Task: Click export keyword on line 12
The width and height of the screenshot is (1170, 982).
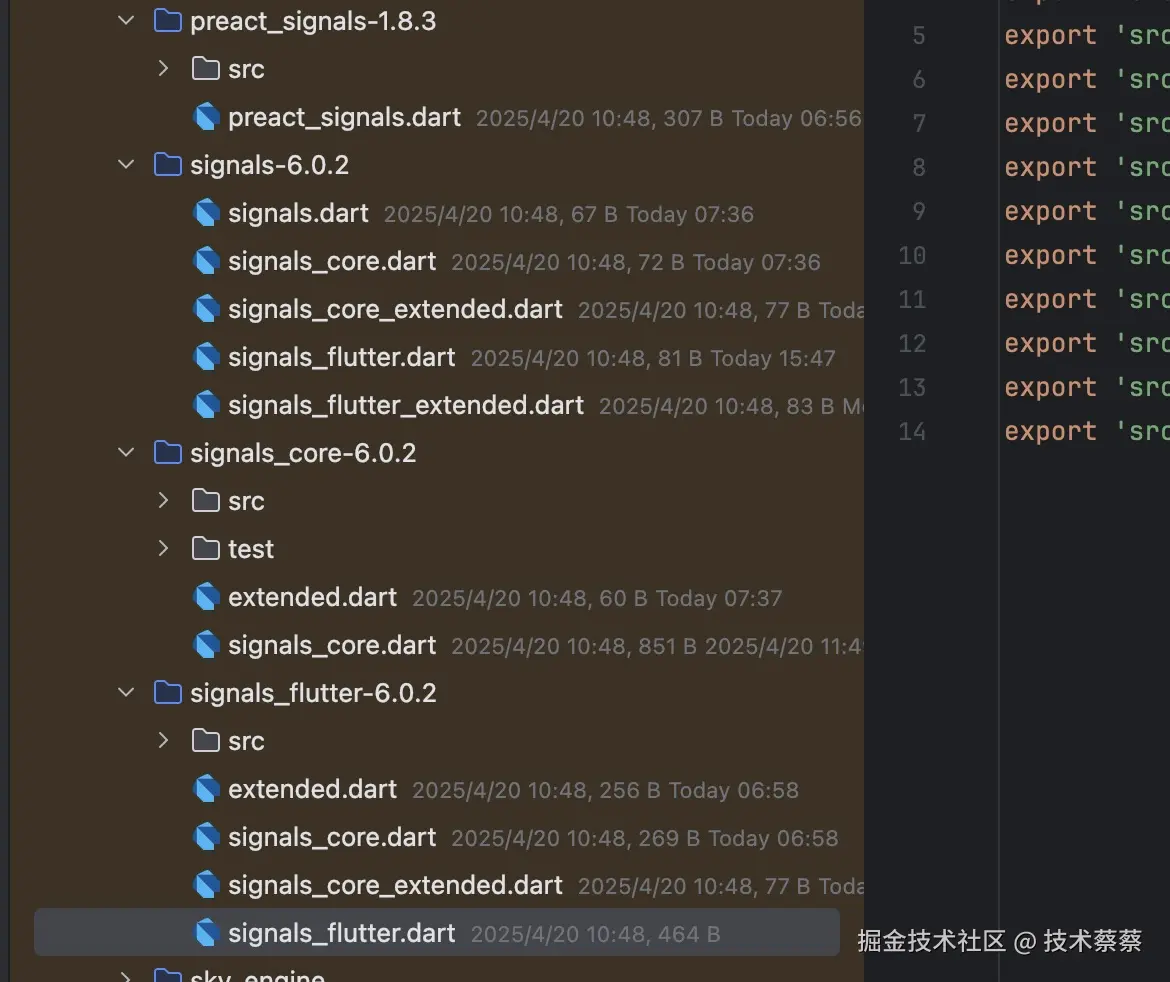Action: coord(1051,343)
